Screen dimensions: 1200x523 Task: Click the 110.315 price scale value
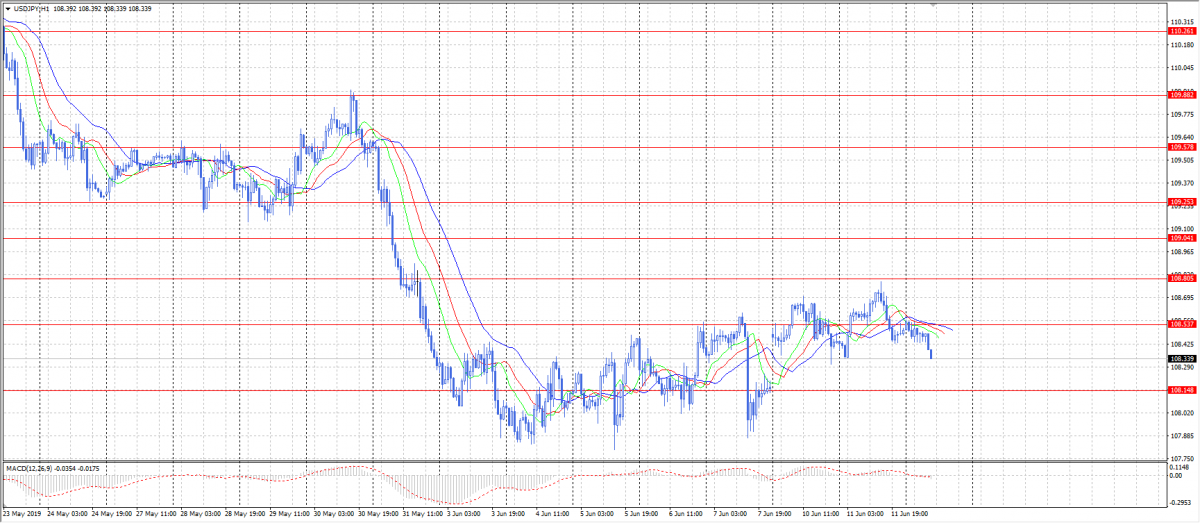1182,21
